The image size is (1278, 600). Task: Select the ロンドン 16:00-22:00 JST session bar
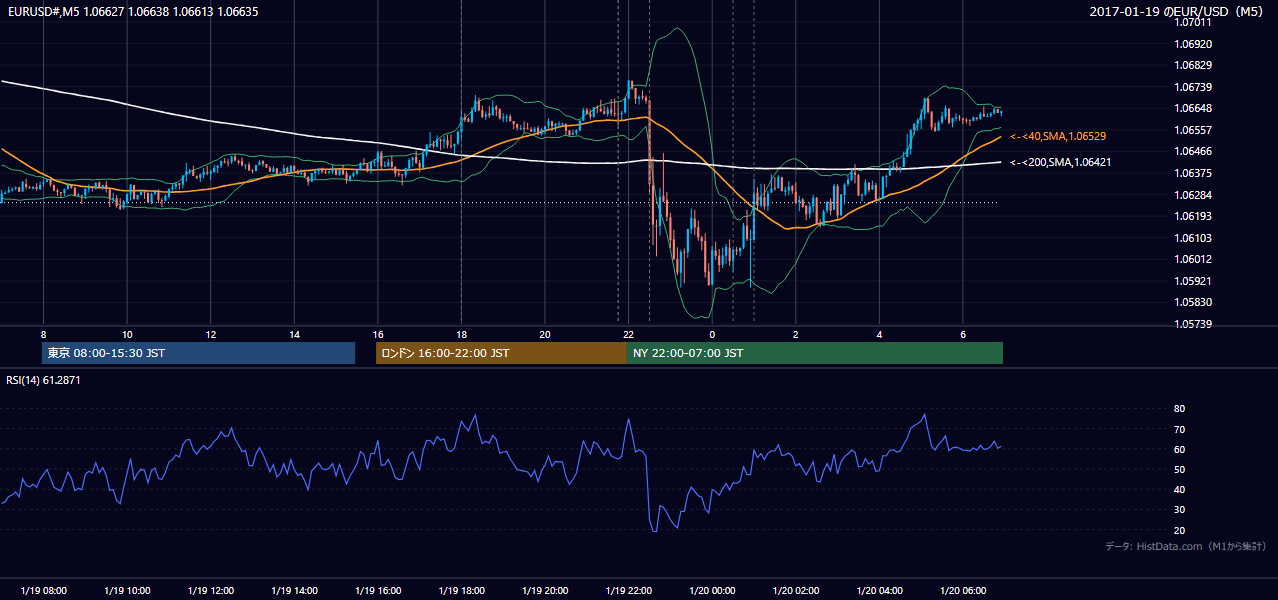(x=501, y=353)
